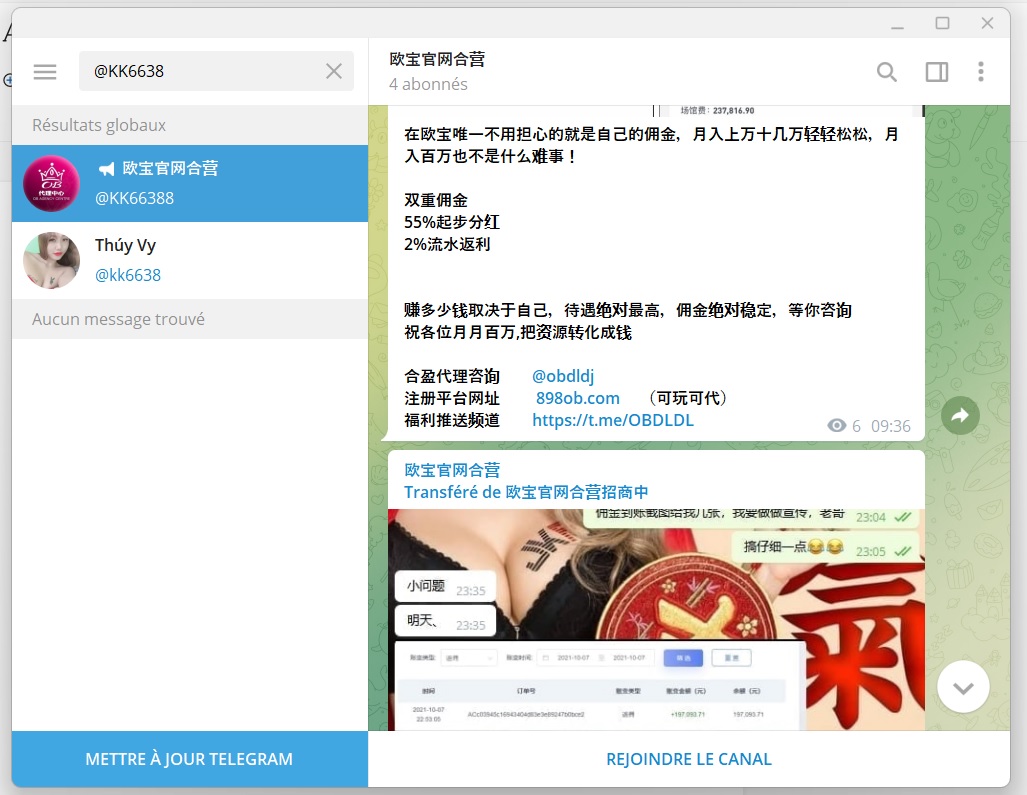This screenshot has width=1027, height=795.
Task: Click REJOINDRE LE CANAL button
Action: tap(689, 759)
